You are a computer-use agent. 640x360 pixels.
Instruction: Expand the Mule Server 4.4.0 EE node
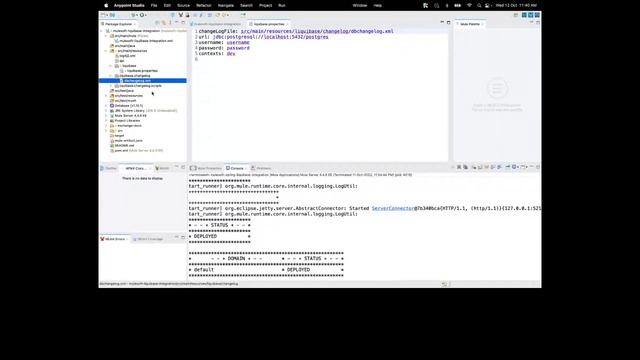[x=106, y=116]
